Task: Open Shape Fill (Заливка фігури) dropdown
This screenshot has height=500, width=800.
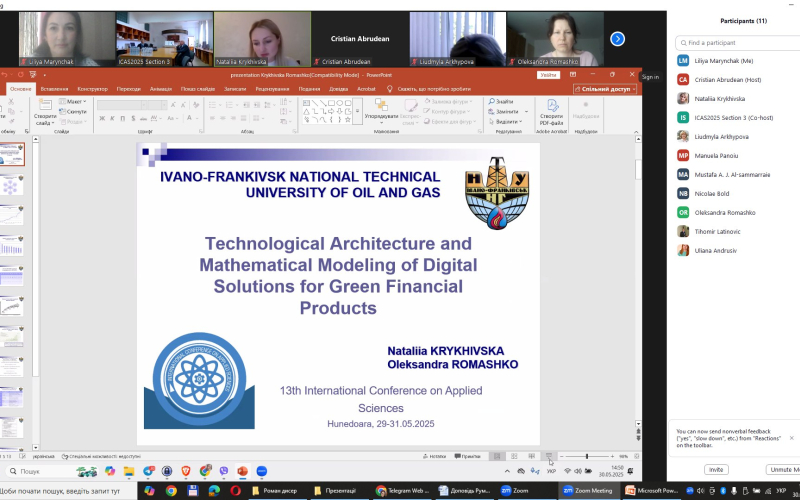Action: [x=448, y=102]
